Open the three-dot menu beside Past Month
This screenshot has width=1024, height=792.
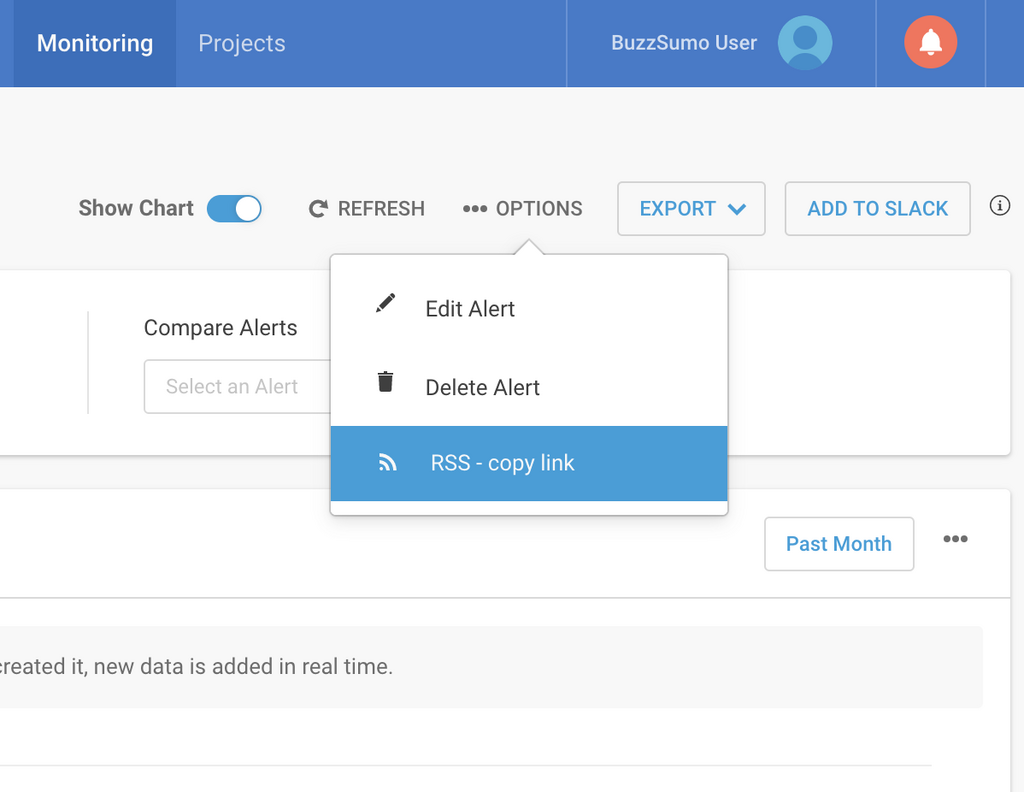(955, 540)
